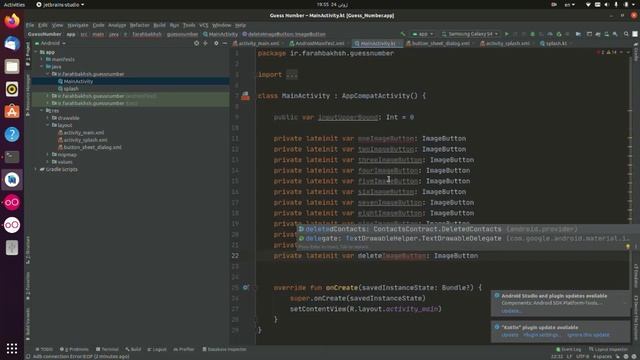This screenshot has width=640, height=360.
Task: Open the Debug app bug icon
Action: [532, 34]
